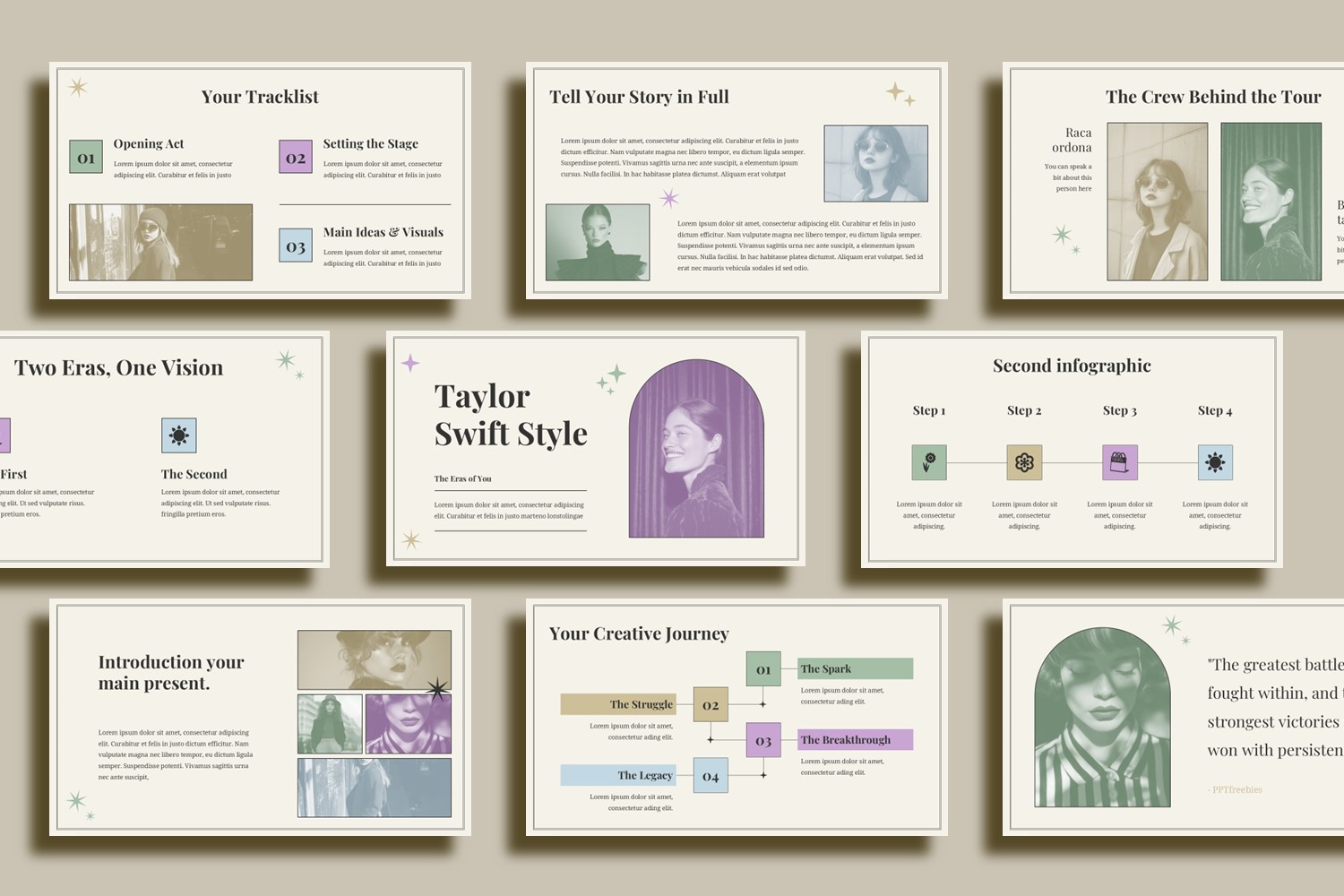Select the Raca ordona name text
Image resolution: width=1344 pixels, height=896 pixels.
1072,140
